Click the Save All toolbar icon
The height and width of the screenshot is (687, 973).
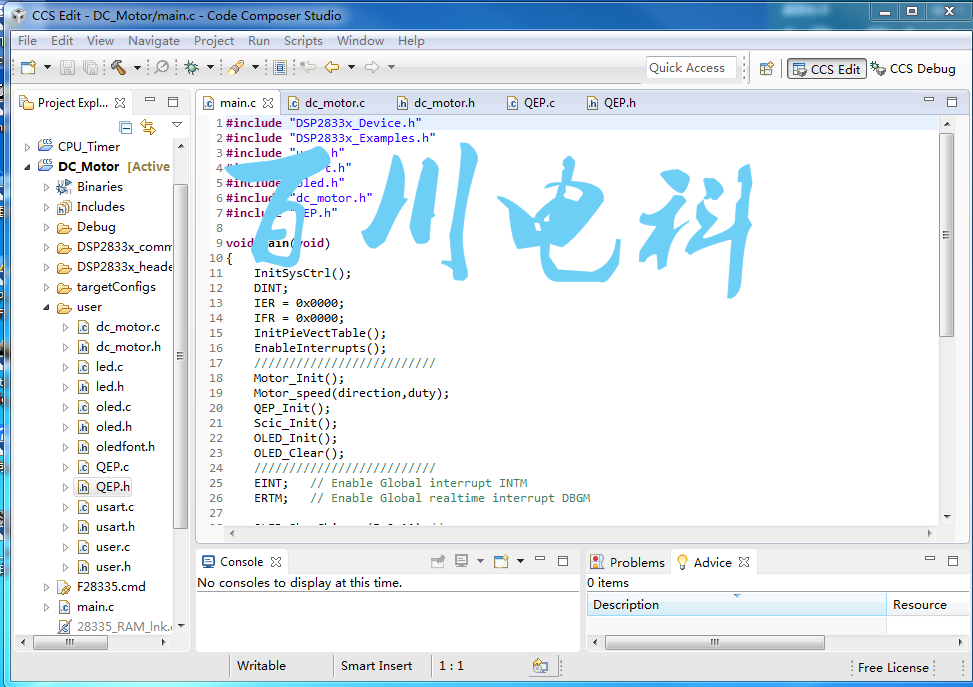(x=90, y=67)
